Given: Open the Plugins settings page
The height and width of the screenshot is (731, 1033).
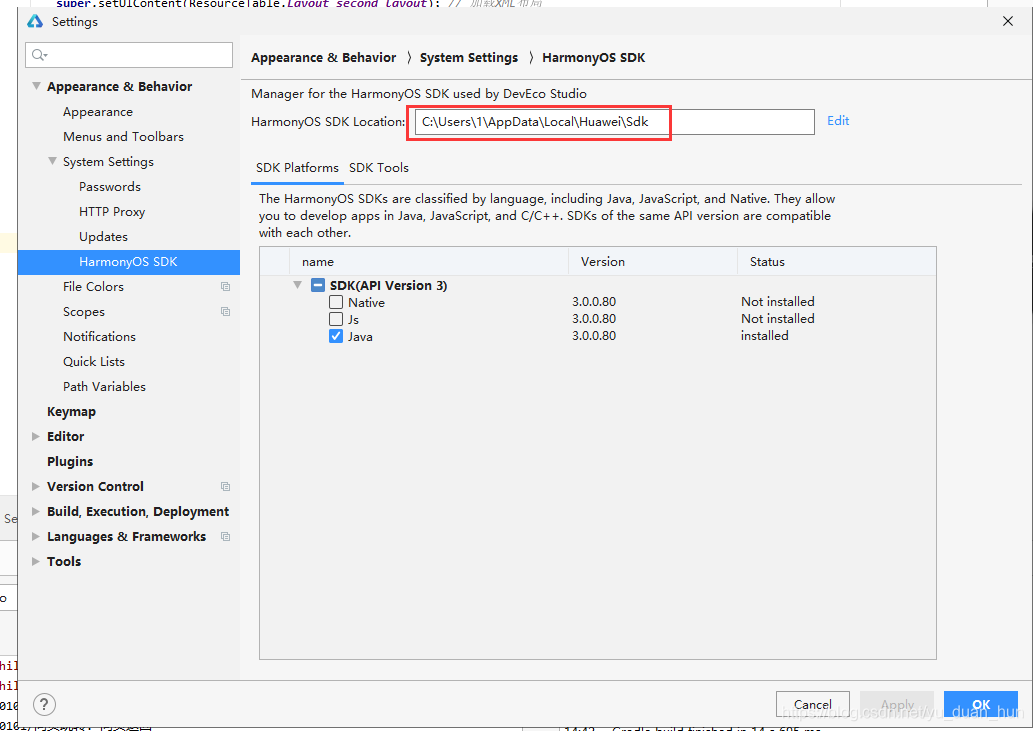Looking at the screenshot, I should pos(70,462).
